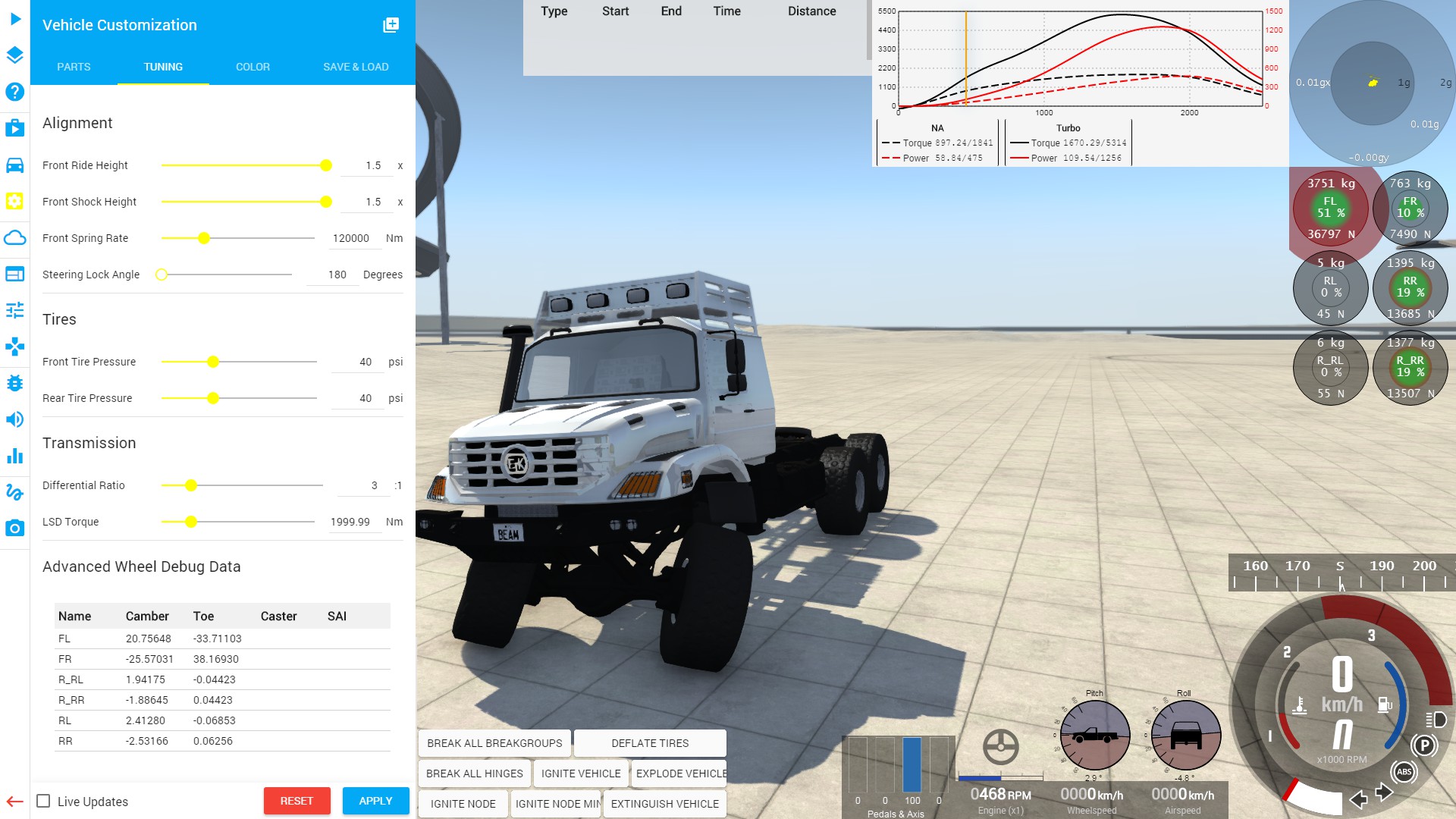Image resolution: width=1456 pixels, height=819 pixels.
Task: Click the speaker volume icon in the sidebar
Action: click(15, 419)
